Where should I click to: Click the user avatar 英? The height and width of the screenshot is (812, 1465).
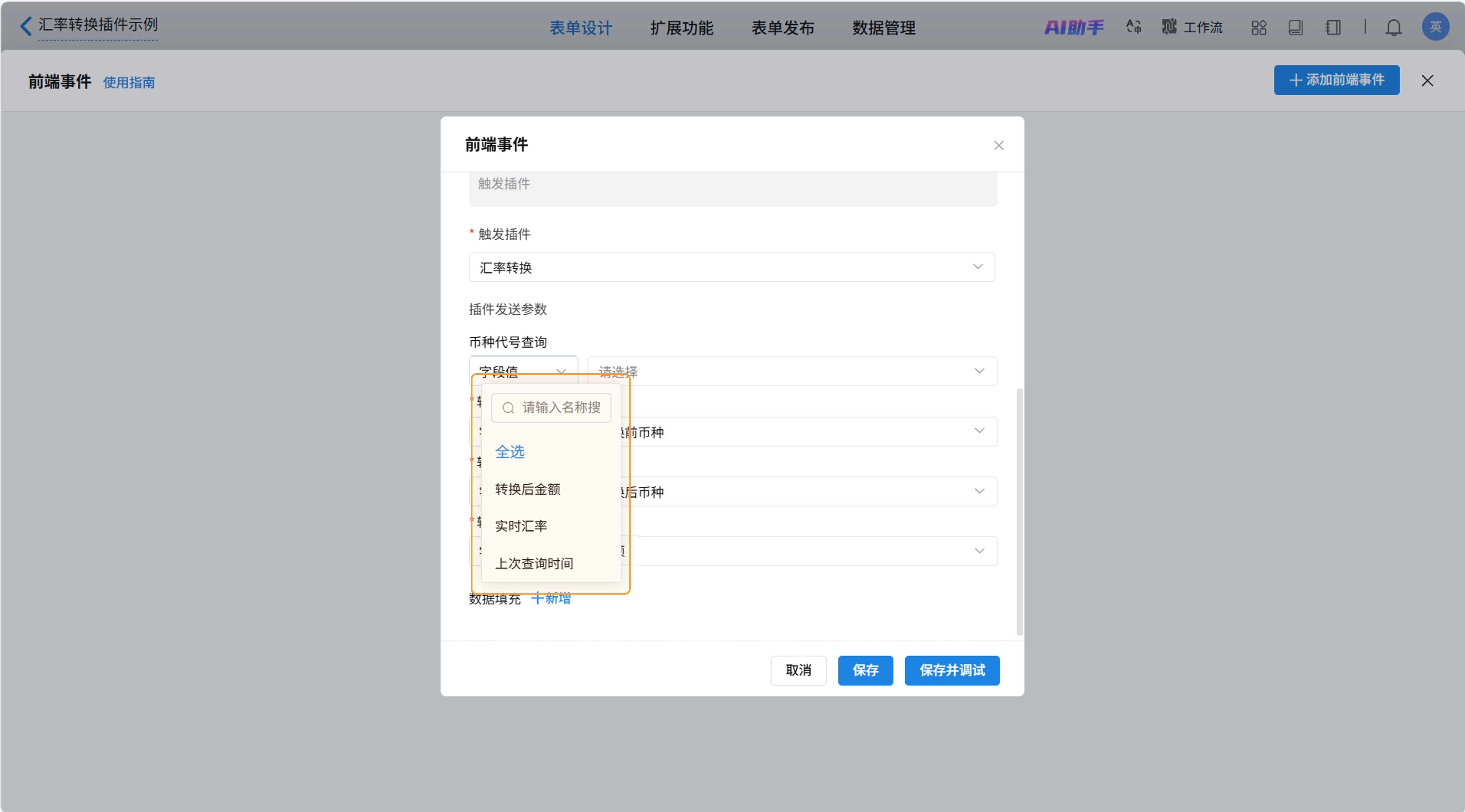pos(1434,27)
